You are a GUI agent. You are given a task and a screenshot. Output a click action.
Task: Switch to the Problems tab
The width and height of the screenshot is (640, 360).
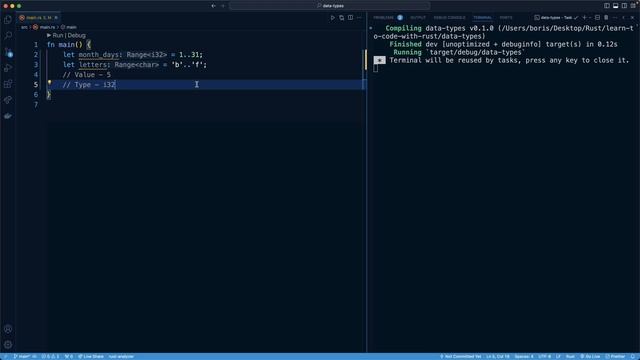click(384, 18)
